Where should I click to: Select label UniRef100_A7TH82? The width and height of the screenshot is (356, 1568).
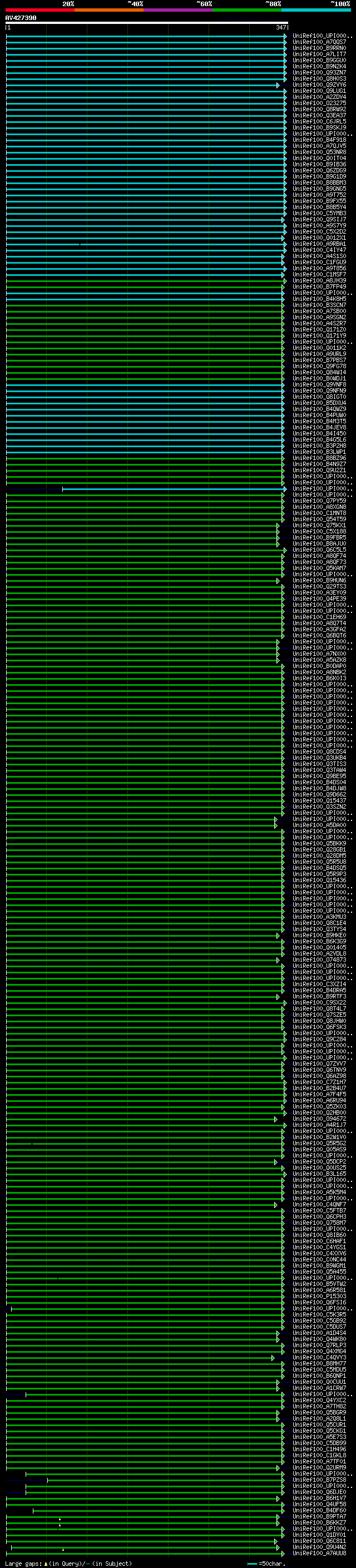[319, 1407]
